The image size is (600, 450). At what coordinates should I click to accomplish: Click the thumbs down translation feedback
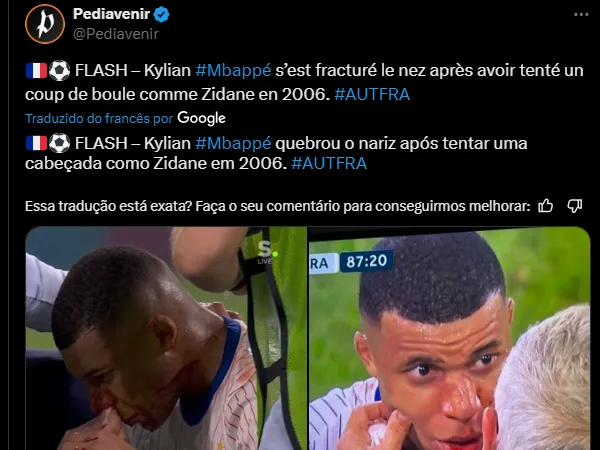click(x=575, y=206)
